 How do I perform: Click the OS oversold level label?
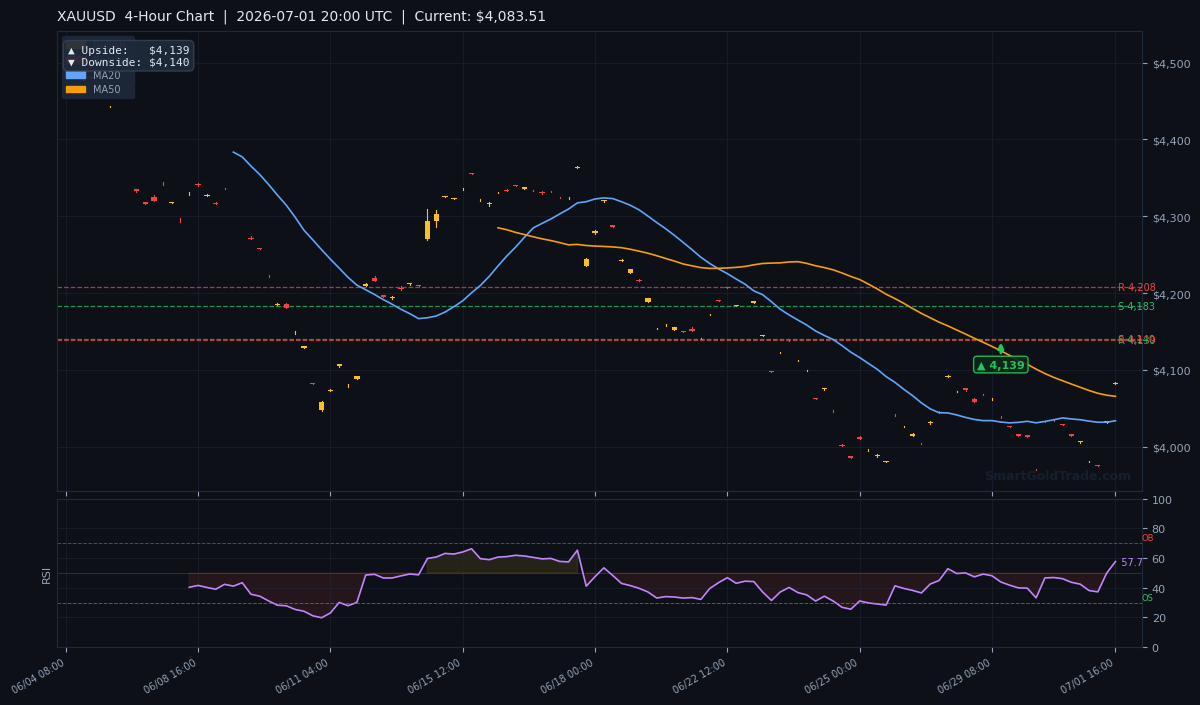1147,598
